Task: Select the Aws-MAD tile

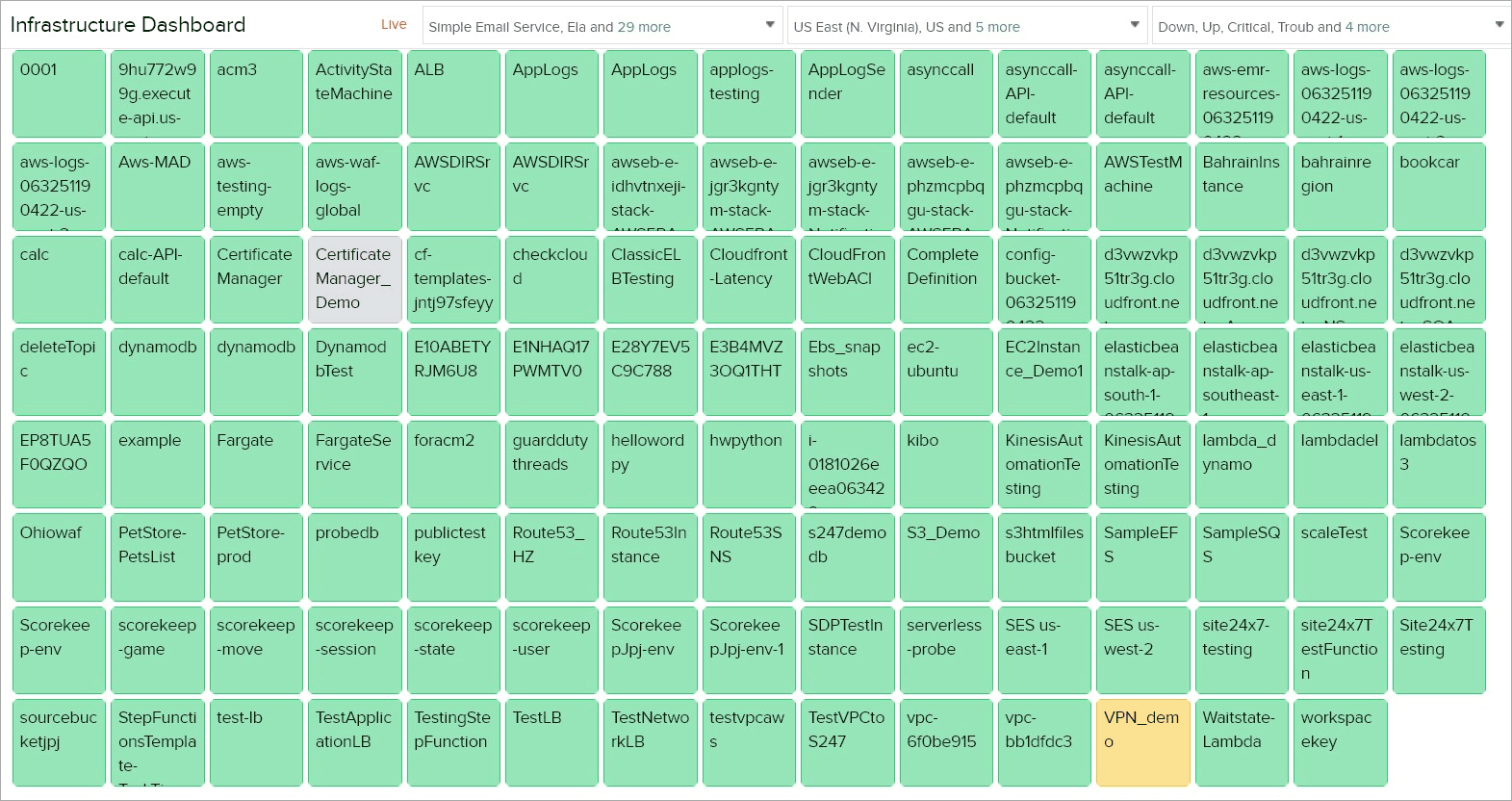Action: click(x=157, y=187)
